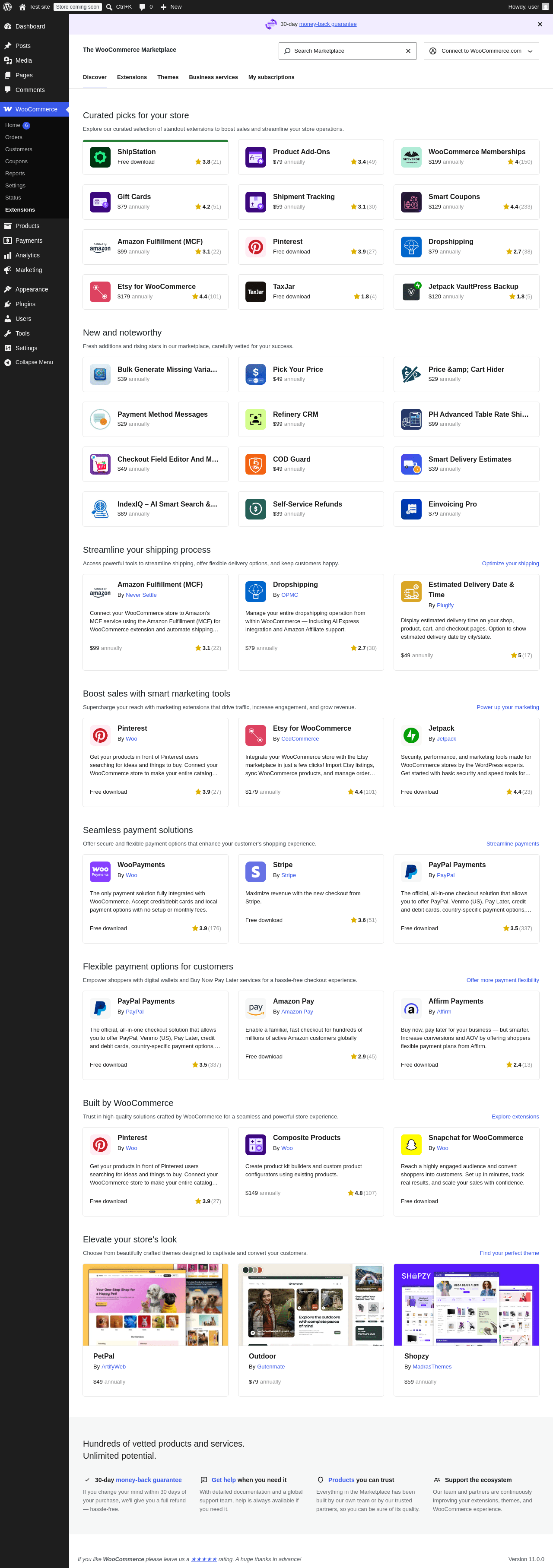This screenshot has width=553, height=1568.
Task: Open the Refinery CRM icon
Action: click(256, 419)
